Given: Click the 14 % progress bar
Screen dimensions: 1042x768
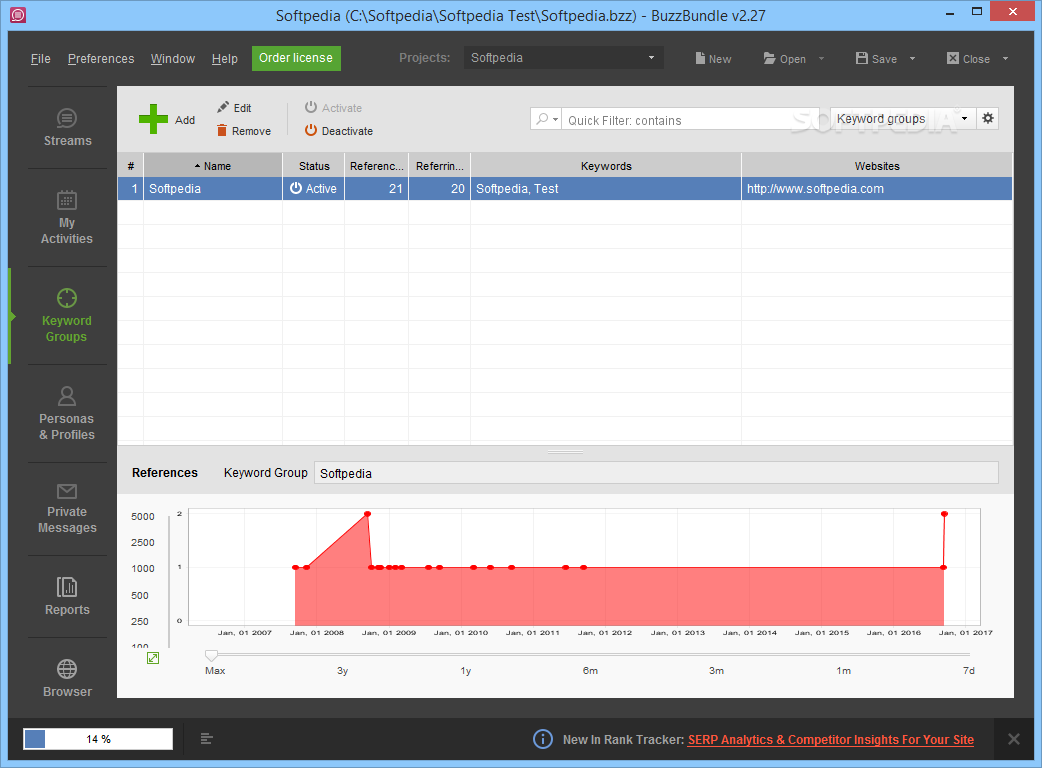Looking at the screenshot, I should [98, 739].
